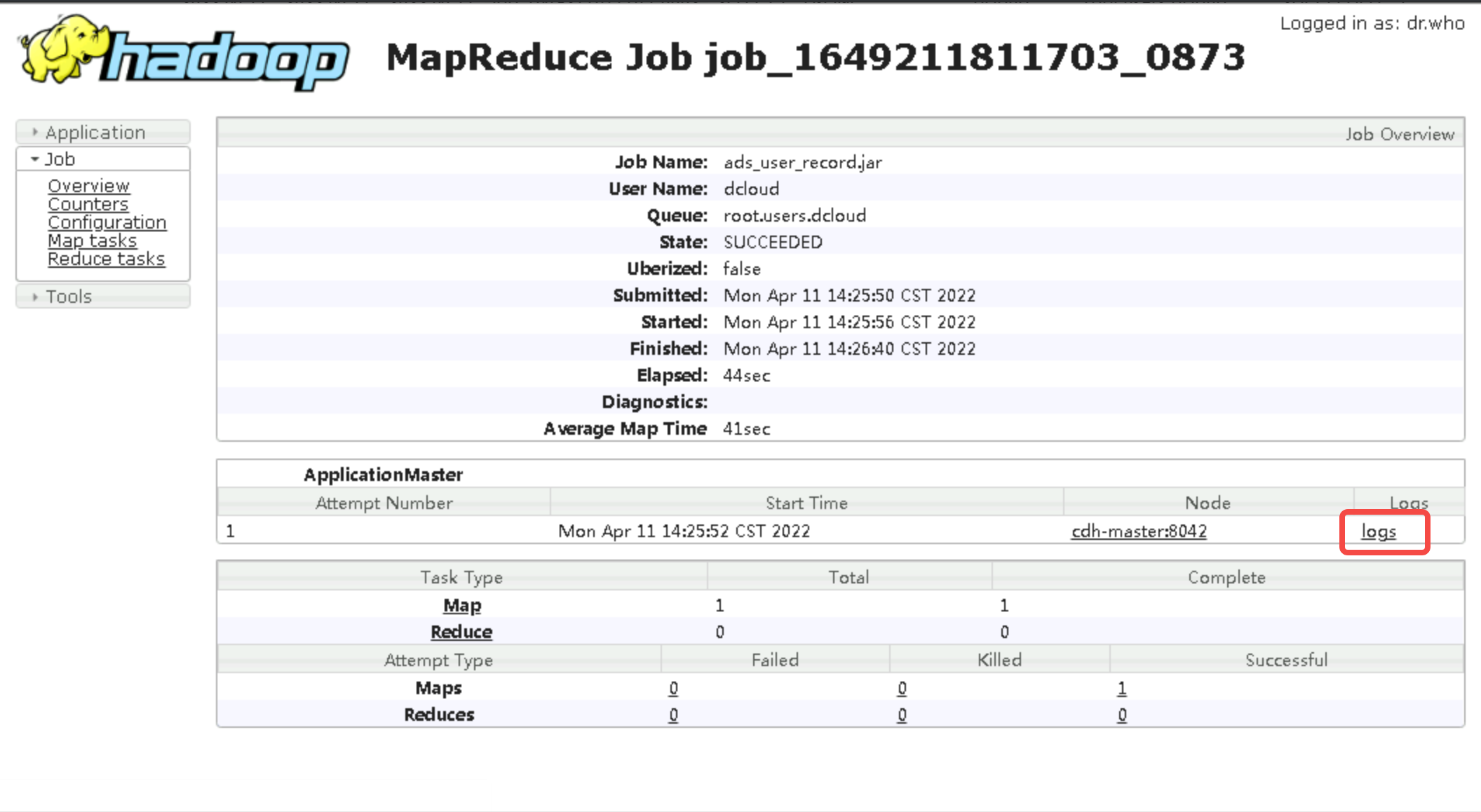Expand the Application sidebar section

[x=102, y=132]
